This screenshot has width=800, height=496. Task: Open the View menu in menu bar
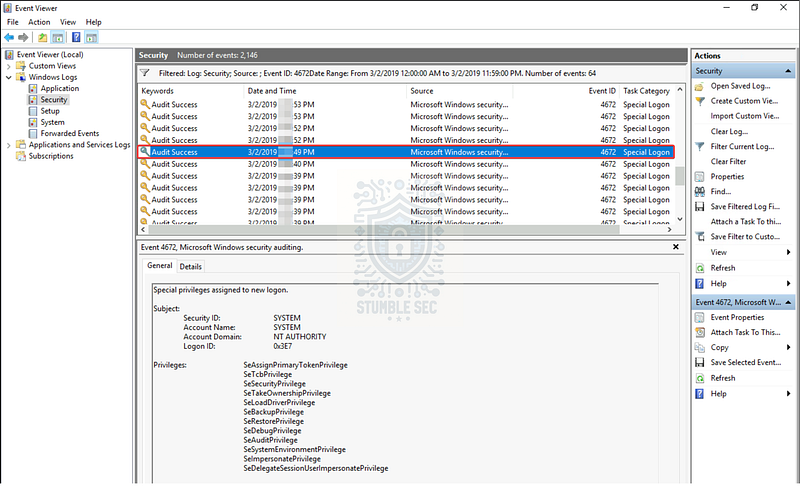pyautogui.click(x=68, y=22)
